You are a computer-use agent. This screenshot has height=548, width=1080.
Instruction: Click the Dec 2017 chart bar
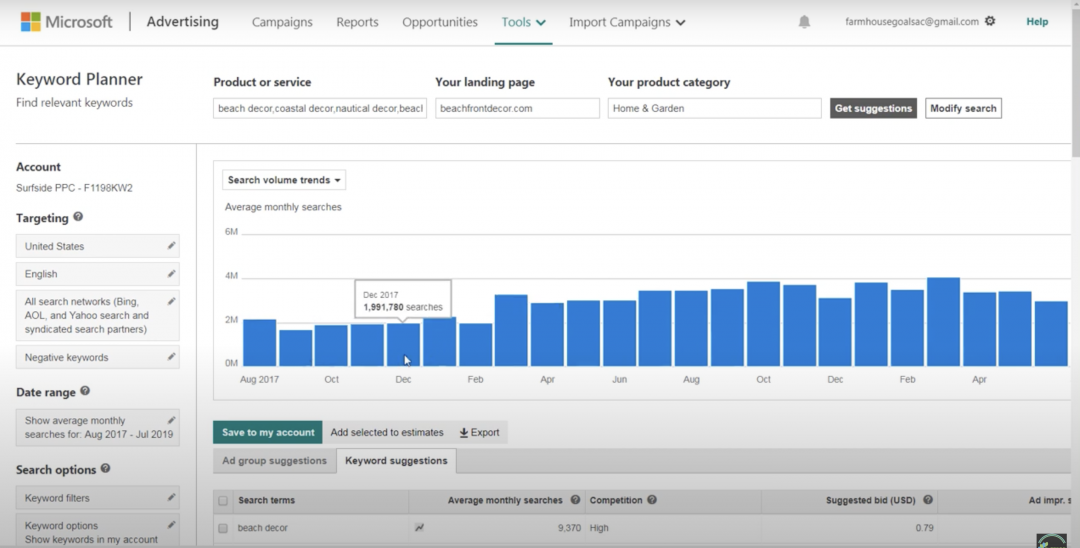[403, 344]
